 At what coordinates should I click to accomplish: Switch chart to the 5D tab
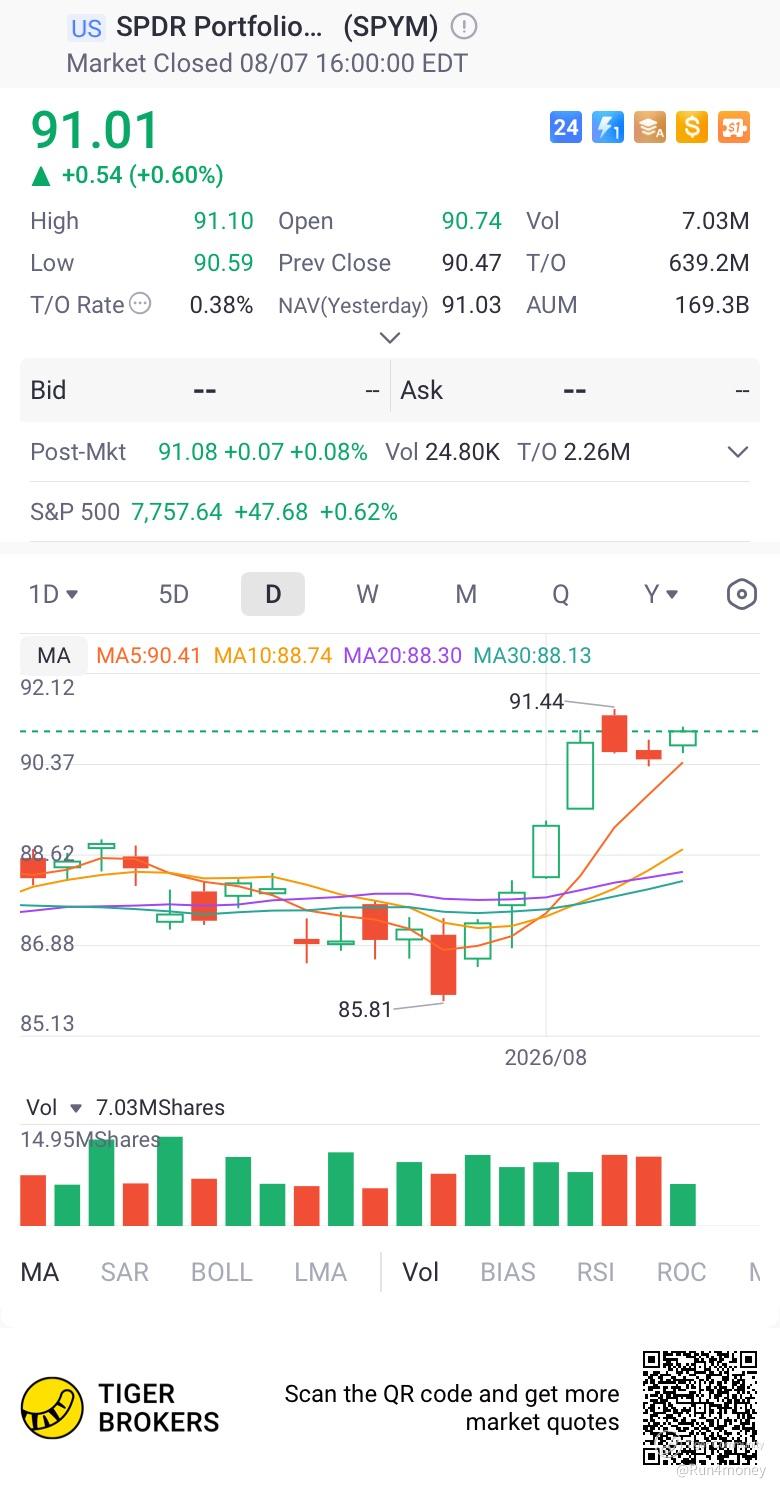pos(174,595)
